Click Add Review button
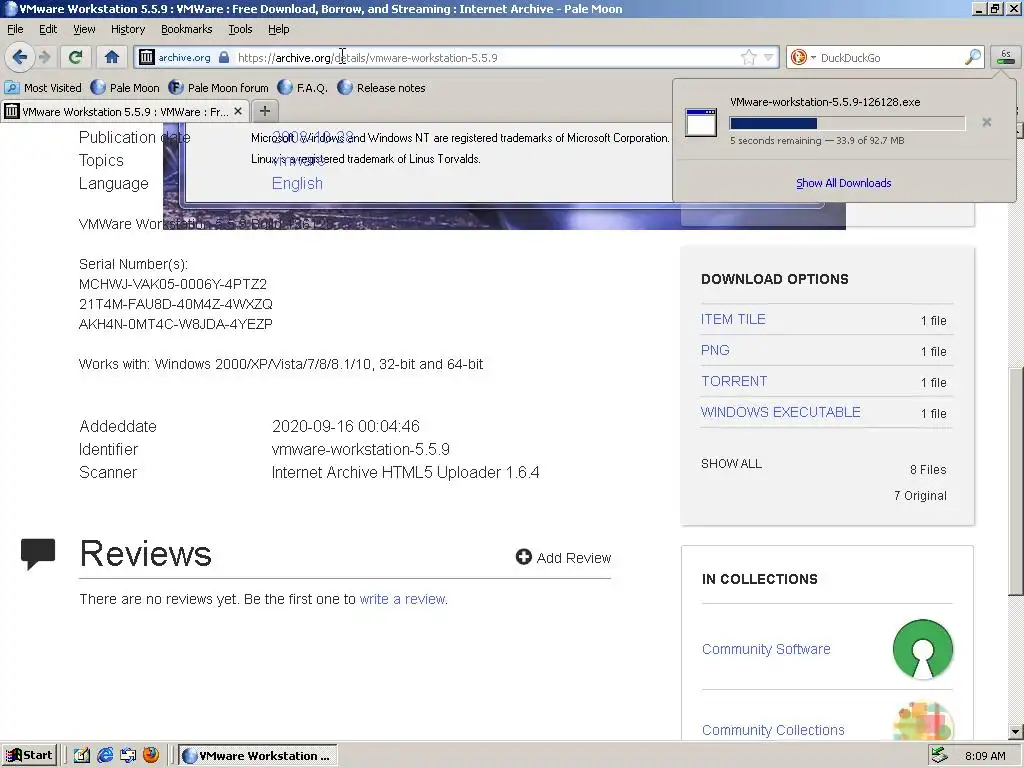 tap(564, 558)
